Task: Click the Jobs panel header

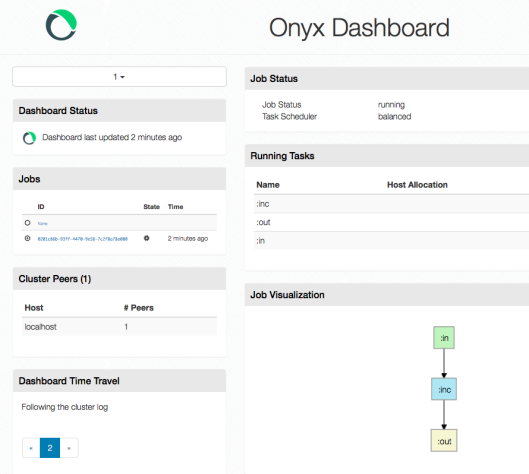Action: pyautogui.click(x=119, y=179)
